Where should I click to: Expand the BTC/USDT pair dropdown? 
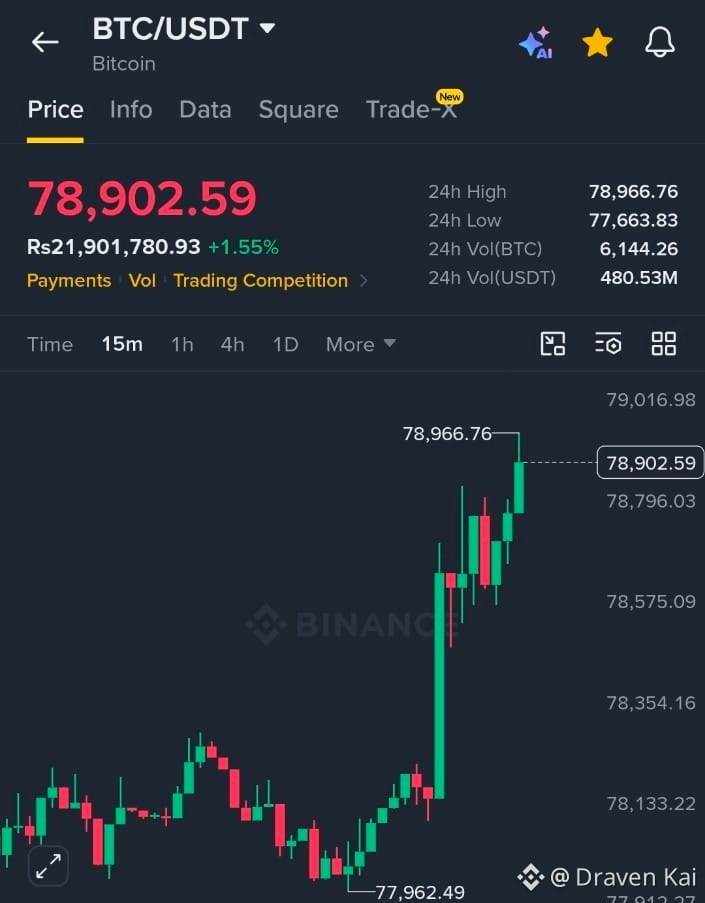[x=267, y=27]
